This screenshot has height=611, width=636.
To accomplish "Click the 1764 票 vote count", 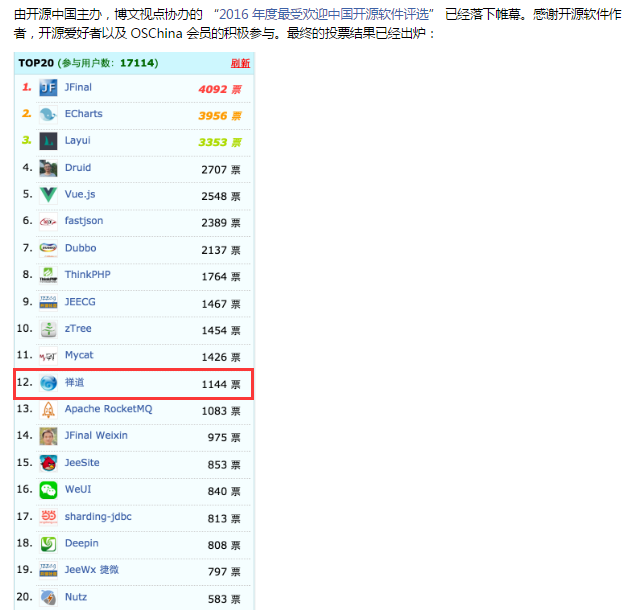I will tap(221, 277).
